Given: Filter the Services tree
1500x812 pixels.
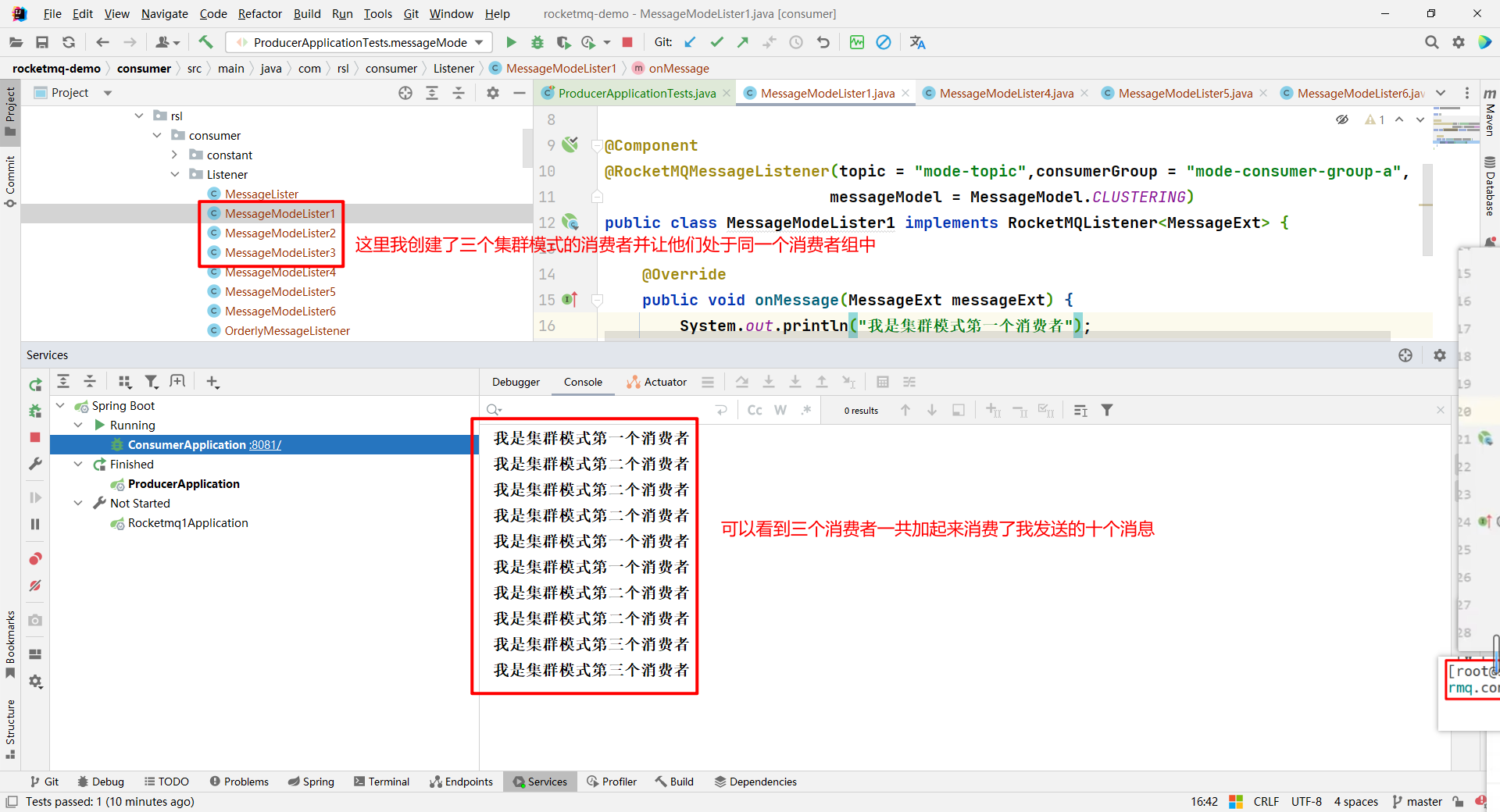Looking at the screenshot, I should coord(152,382).
